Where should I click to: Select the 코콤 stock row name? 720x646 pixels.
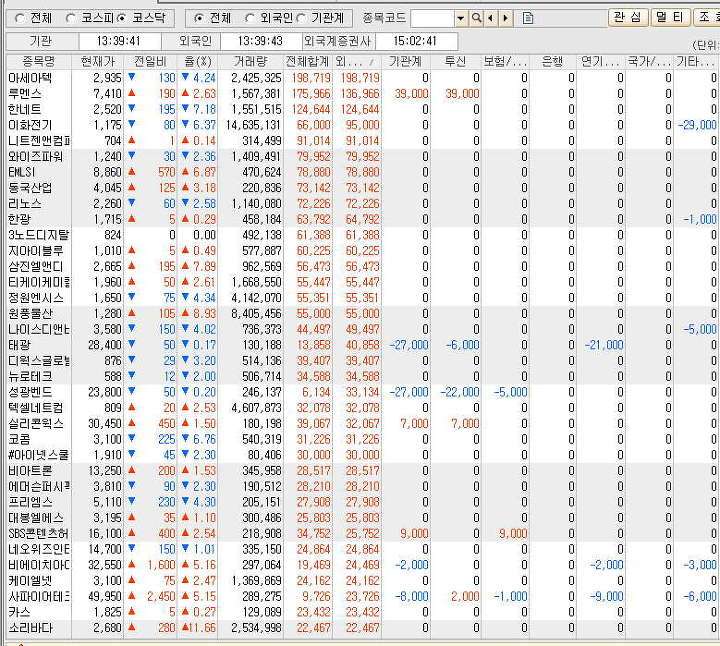19,439
